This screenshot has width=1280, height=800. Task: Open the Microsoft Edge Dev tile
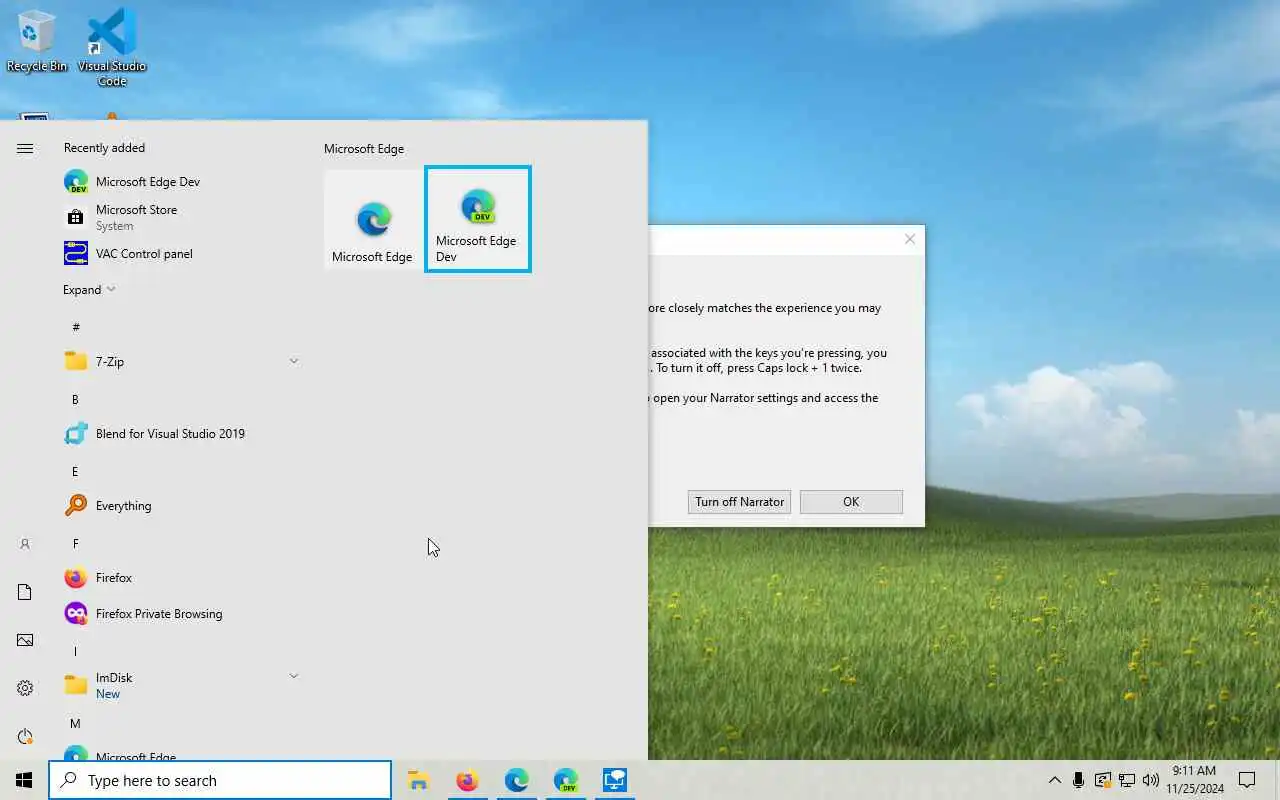[478, 219]
